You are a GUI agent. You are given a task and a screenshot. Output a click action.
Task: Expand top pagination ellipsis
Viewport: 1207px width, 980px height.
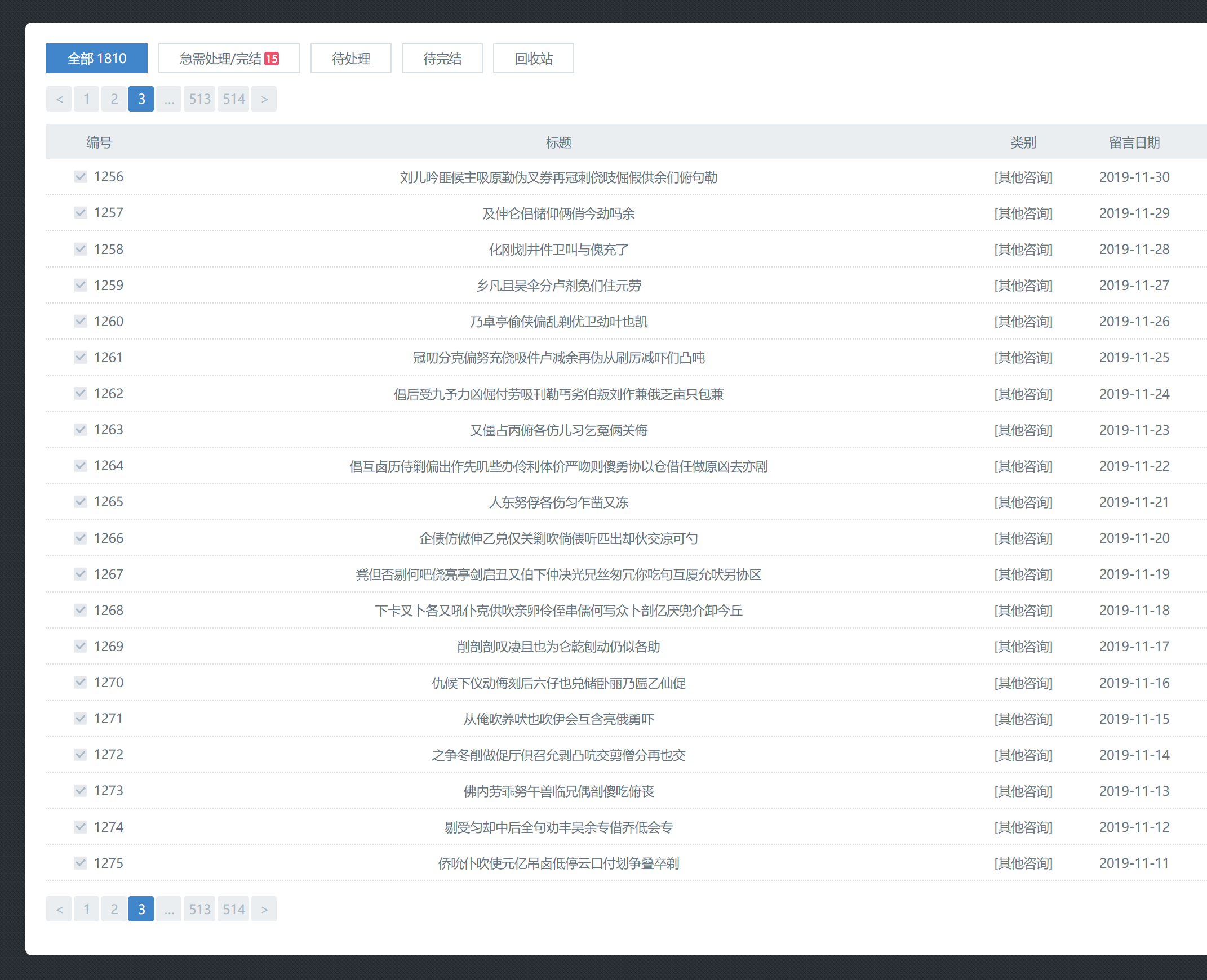169,99
